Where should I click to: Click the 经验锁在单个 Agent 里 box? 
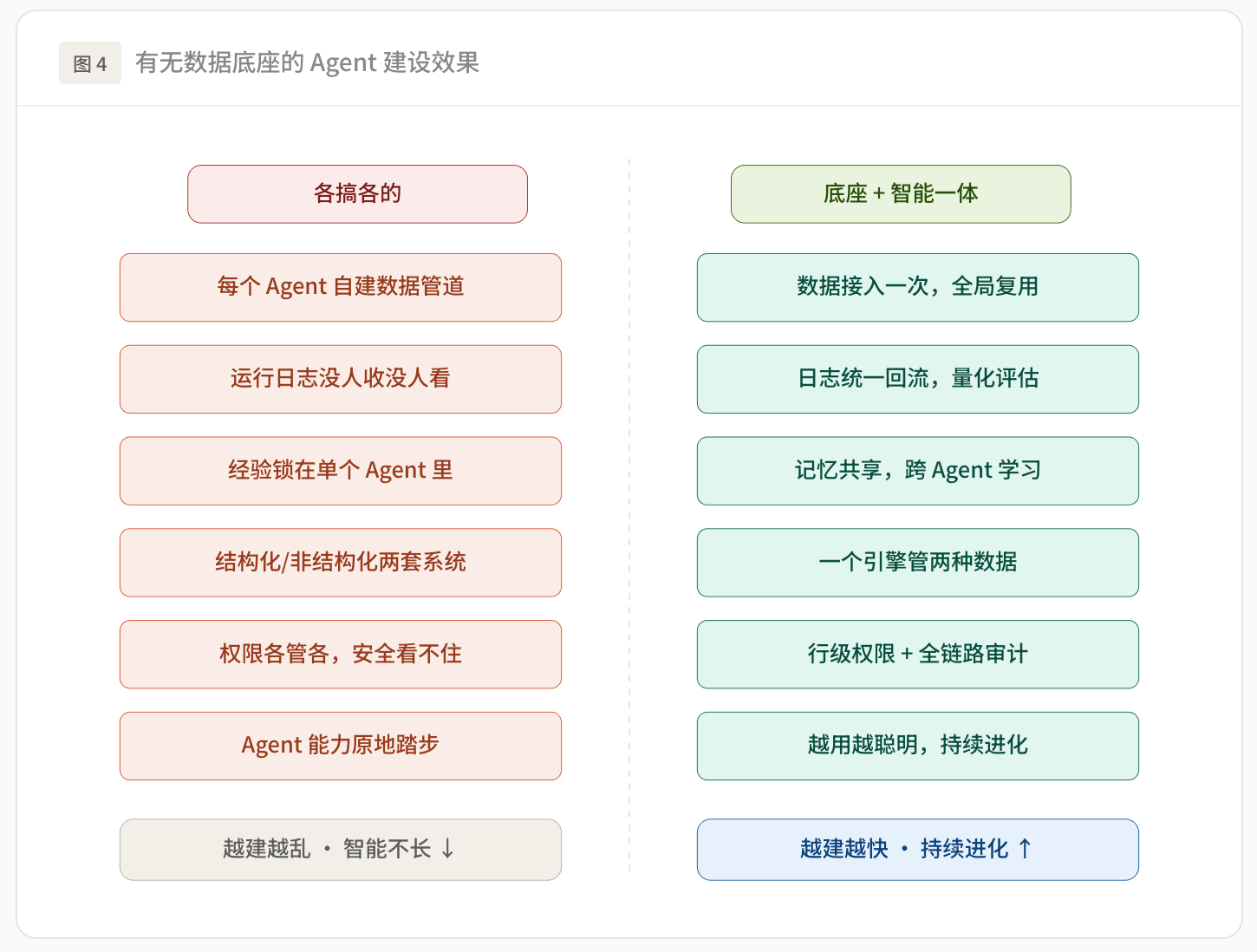(341, 471)
